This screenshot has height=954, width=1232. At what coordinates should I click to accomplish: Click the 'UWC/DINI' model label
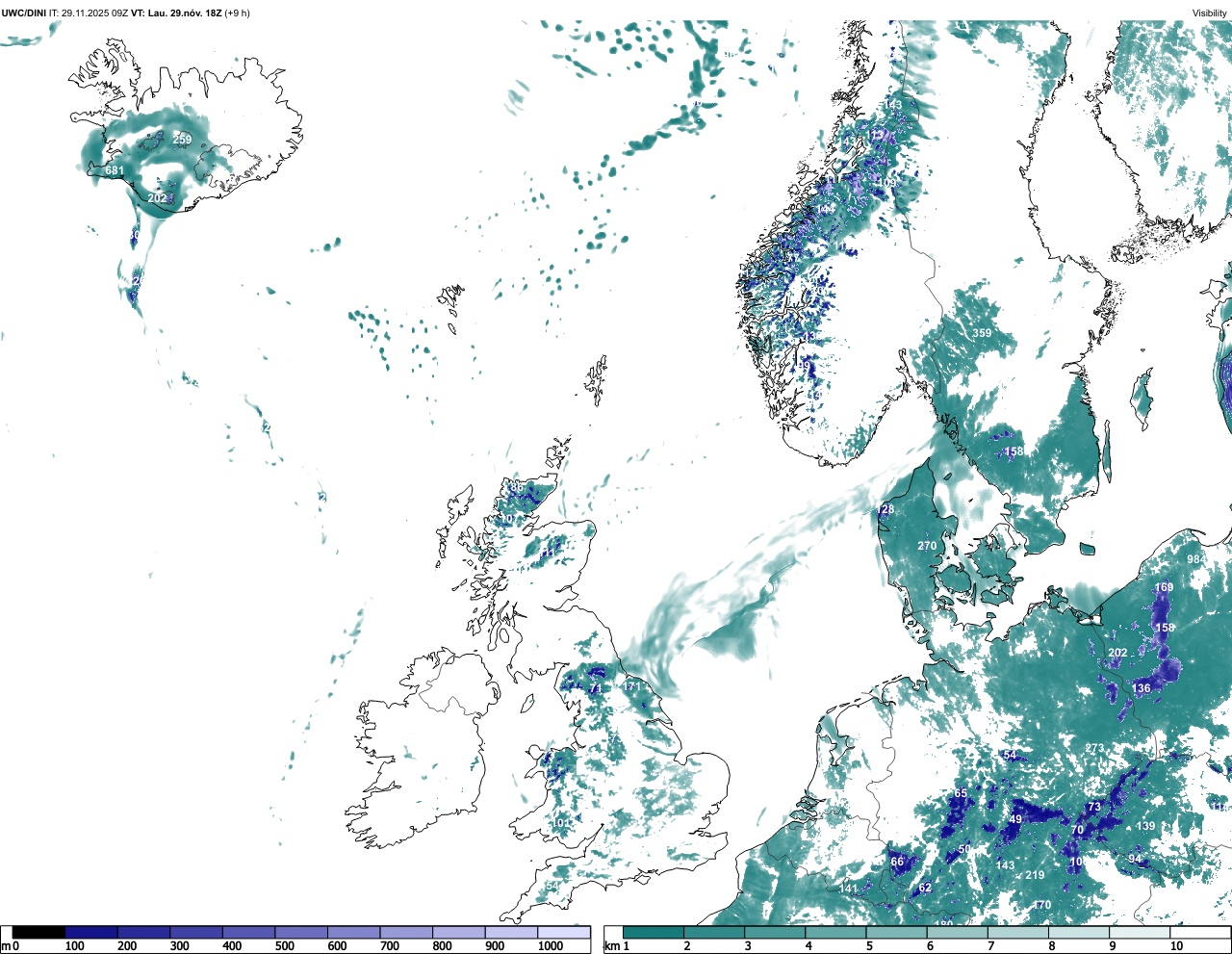[23, 13]
